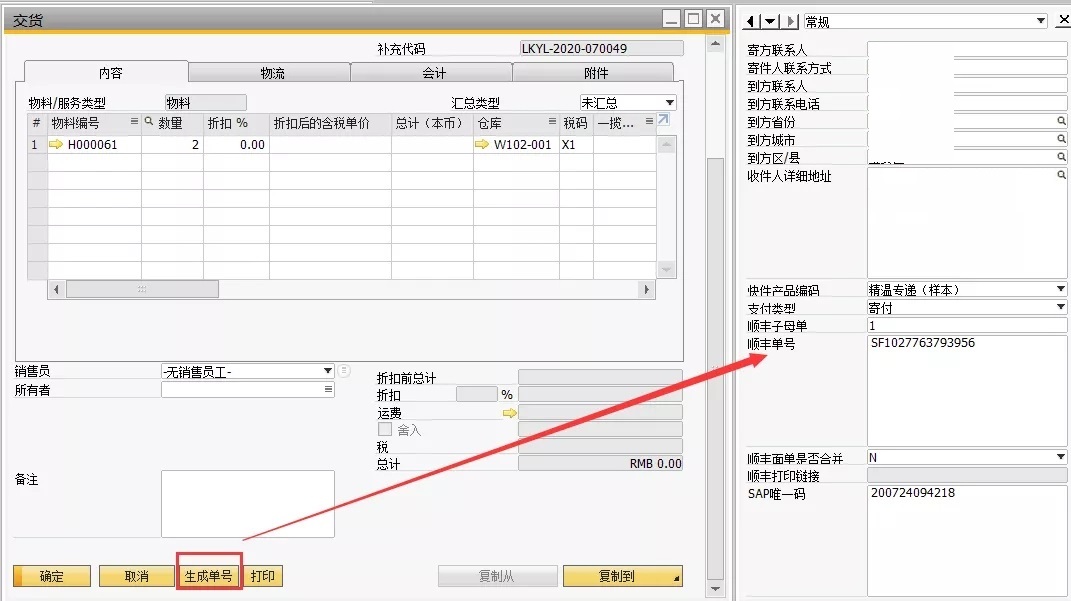Click the quantity cell showing 2
This screenshot has height=601, width=1071.
click(172, 144)
